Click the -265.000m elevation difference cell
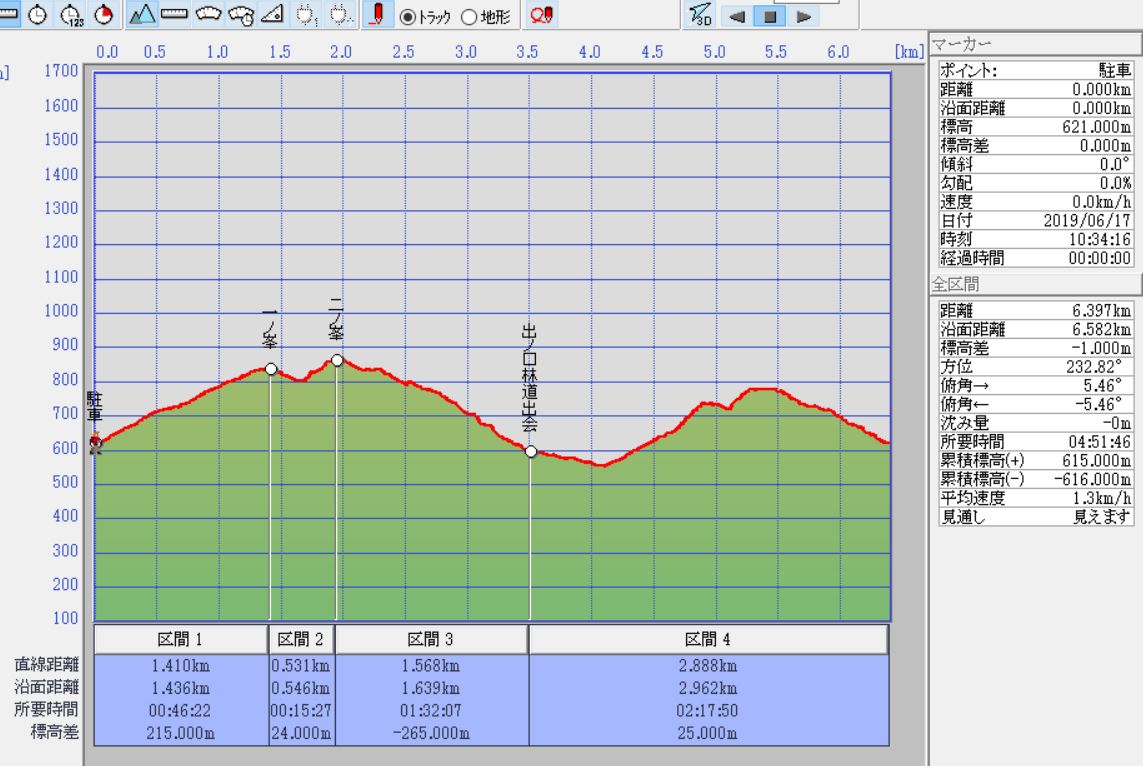This screenshot has width=1143, height=766. [431, 733]
